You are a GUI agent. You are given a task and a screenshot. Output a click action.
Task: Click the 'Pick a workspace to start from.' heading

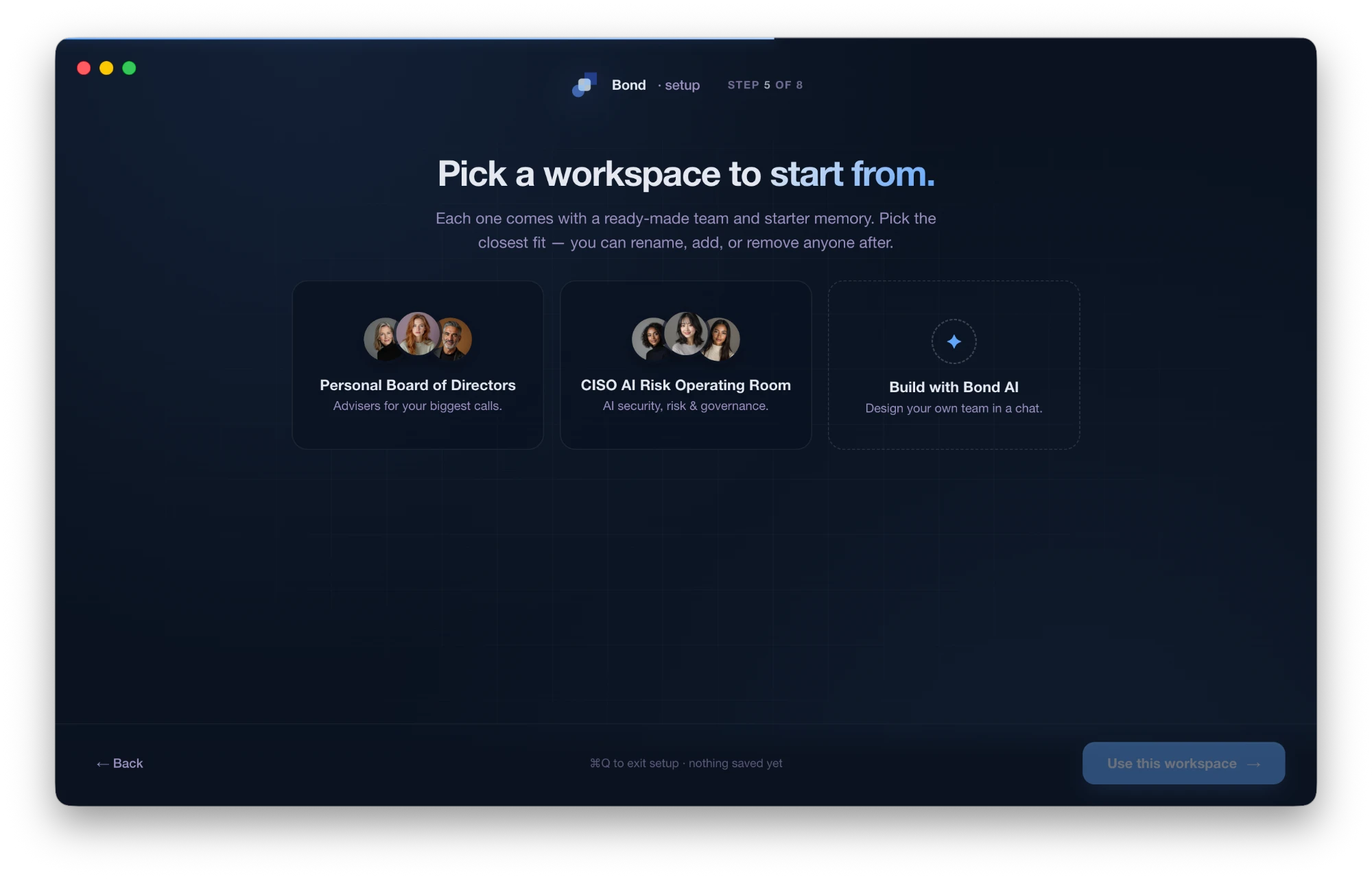[686, 173]
